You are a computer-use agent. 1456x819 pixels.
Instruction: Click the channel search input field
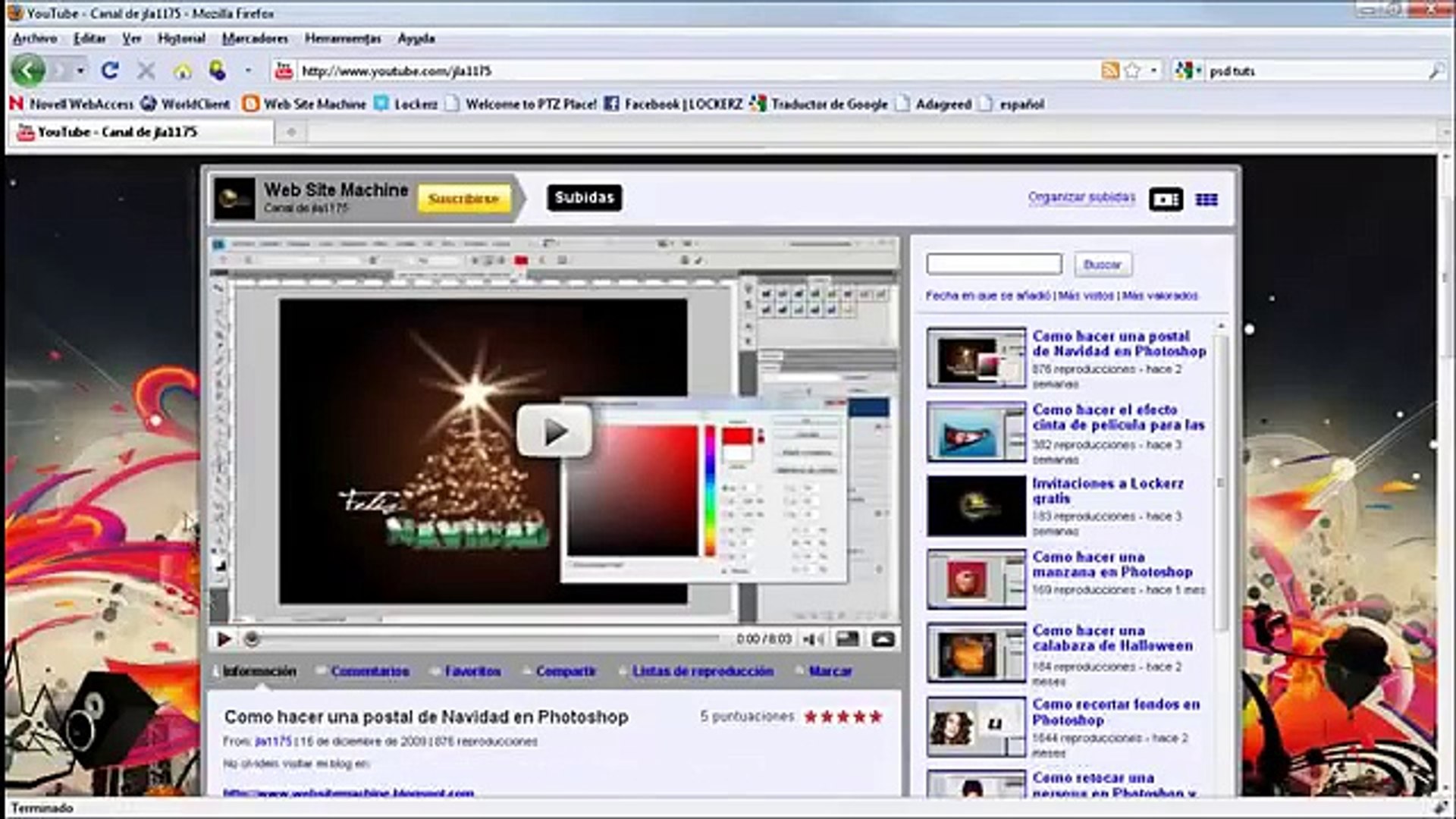(993, 264)
